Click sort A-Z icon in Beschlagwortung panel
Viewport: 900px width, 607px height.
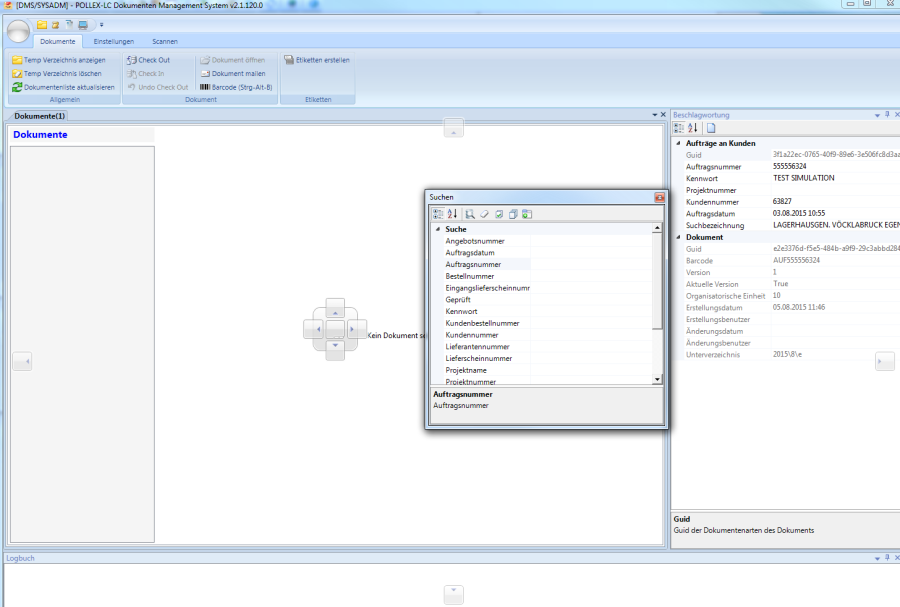(693, 128)
